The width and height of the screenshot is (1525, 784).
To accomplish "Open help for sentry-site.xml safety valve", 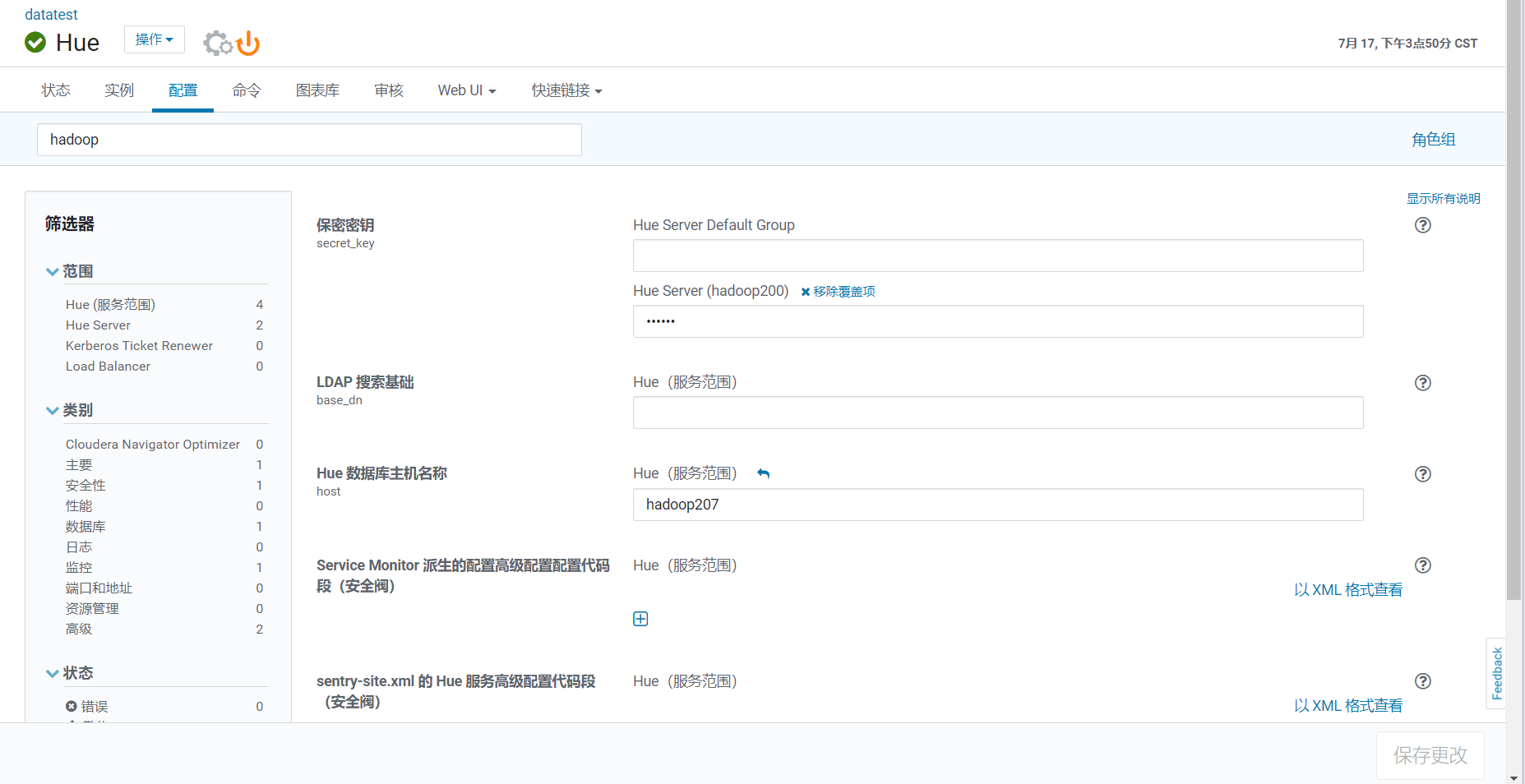I will point(1423,681).
